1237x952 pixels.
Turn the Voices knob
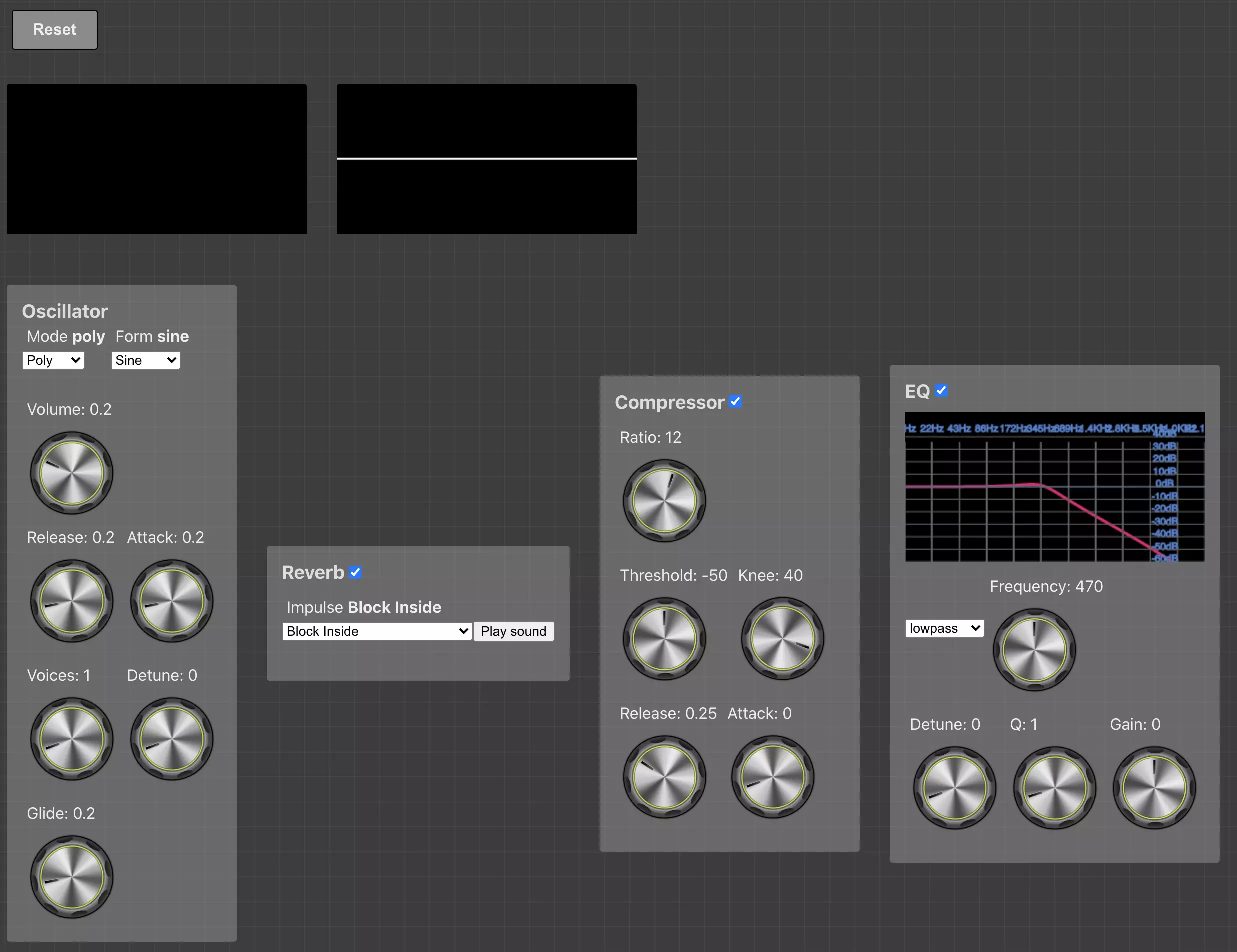[x=72, y=739]
